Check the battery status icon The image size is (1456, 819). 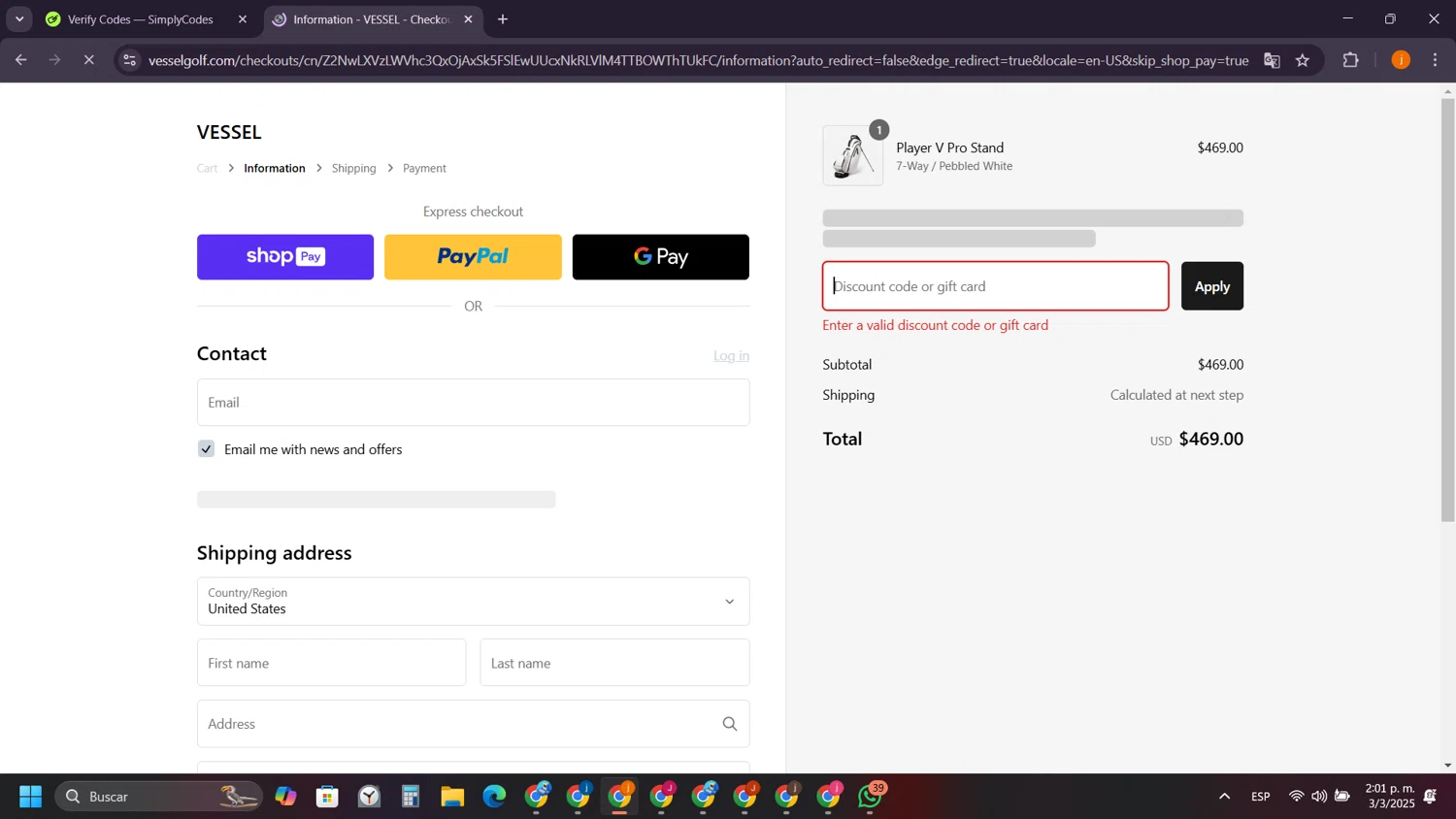coord(1342,797)
